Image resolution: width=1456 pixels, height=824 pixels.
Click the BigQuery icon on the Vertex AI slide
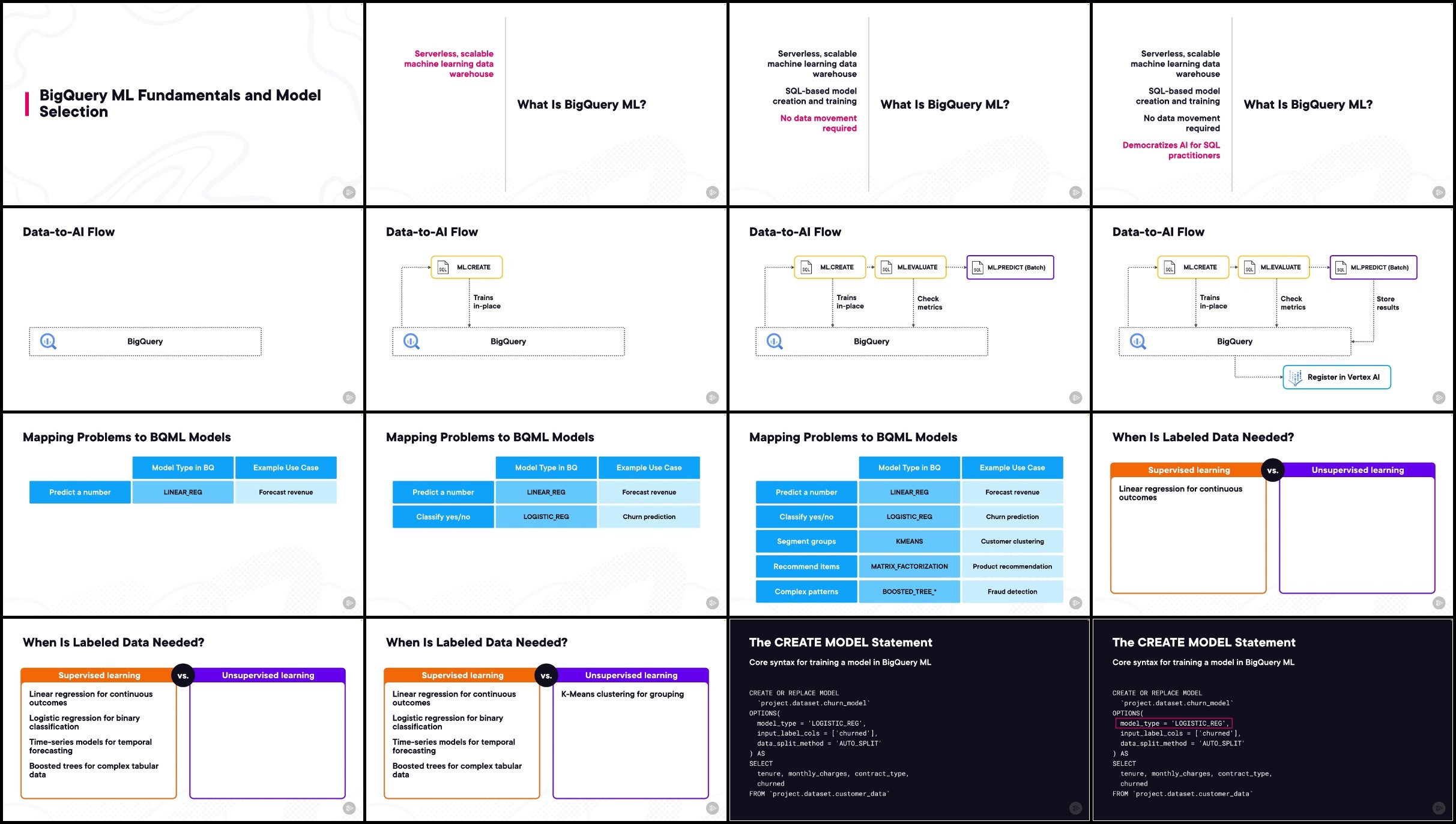[1138, 341]
